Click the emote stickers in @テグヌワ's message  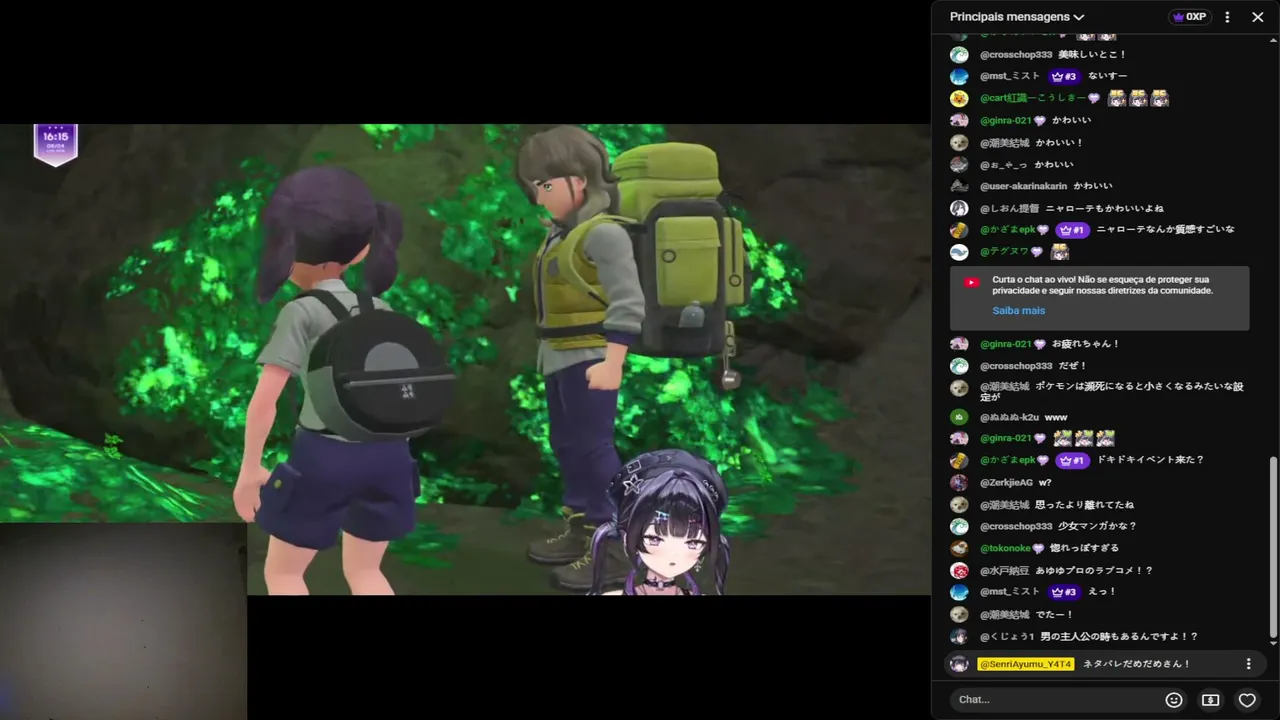coord(1060,252)
